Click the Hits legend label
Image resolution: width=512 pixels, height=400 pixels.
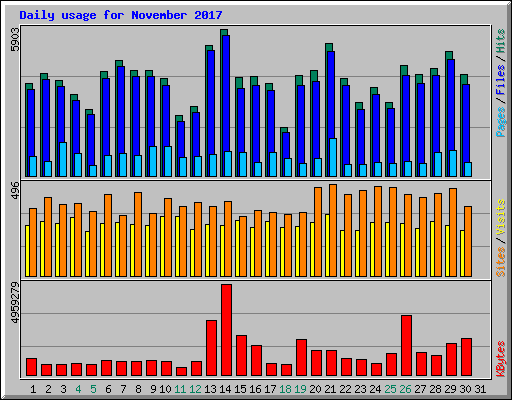click(501, 41)
